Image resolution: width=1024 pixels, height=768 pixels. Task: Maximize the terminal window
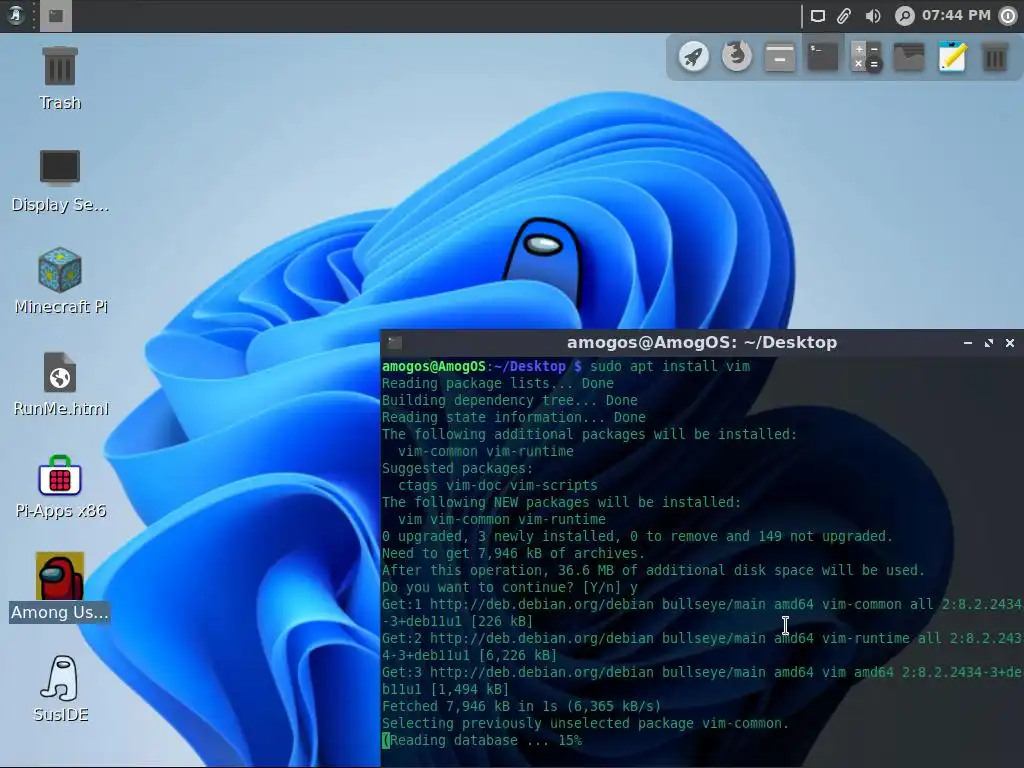coord(989,343)
